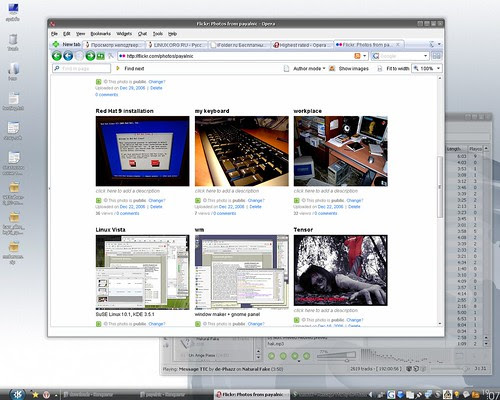Open the Linux Vista photo thumbnail
Image resolution: width=500 pixels, height=400 pixels.
click(142, 272)
